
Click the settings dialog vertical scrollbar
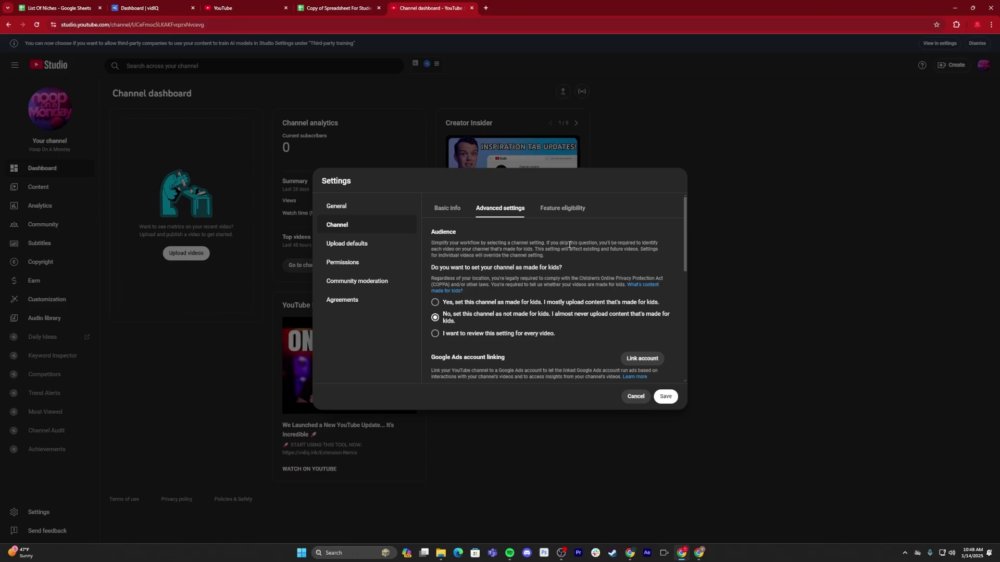click(685, 233)
